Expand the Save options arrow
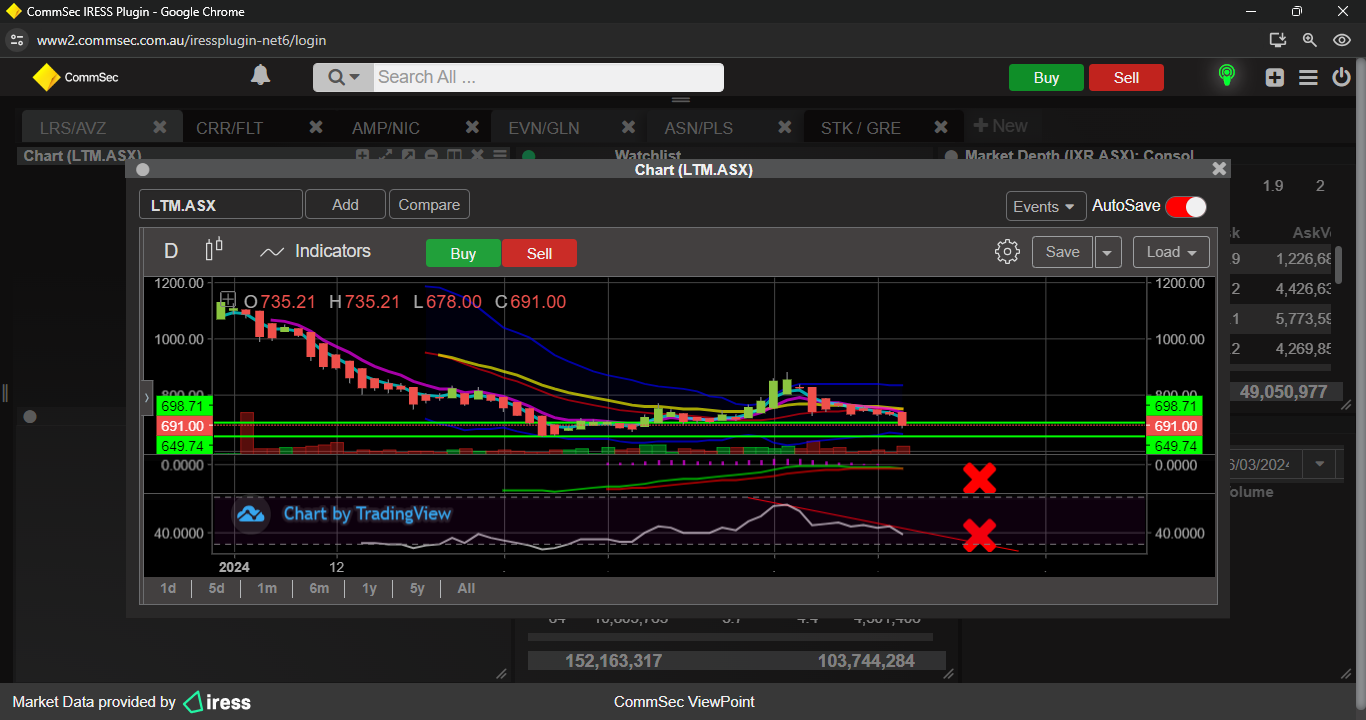Image resolution: width=1366 pixels, height=720 pixels. click(1107, 252)
